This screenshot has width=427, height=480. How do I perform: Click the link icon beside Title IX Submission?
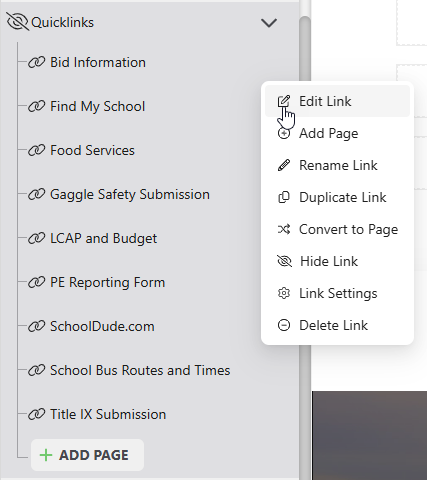point(36,414)
